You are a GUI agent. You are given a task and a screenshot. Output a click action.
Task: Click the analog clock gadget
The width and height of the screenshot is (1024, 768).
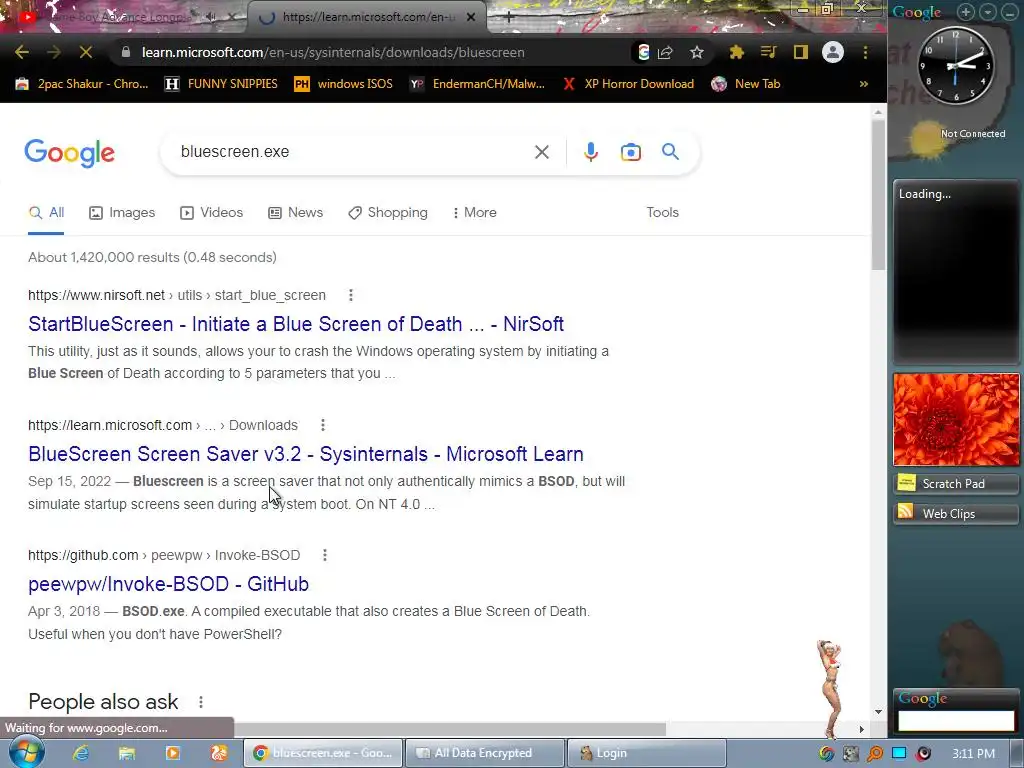click(x=955, y=65)
